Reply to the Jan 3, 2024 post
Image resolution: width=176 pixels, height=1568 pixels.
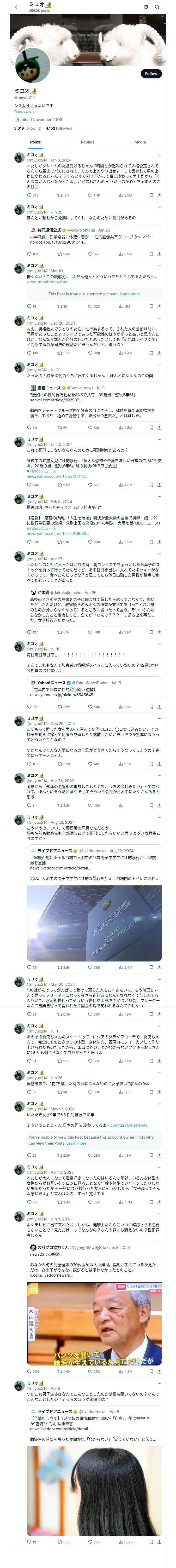tap(29, 195)
